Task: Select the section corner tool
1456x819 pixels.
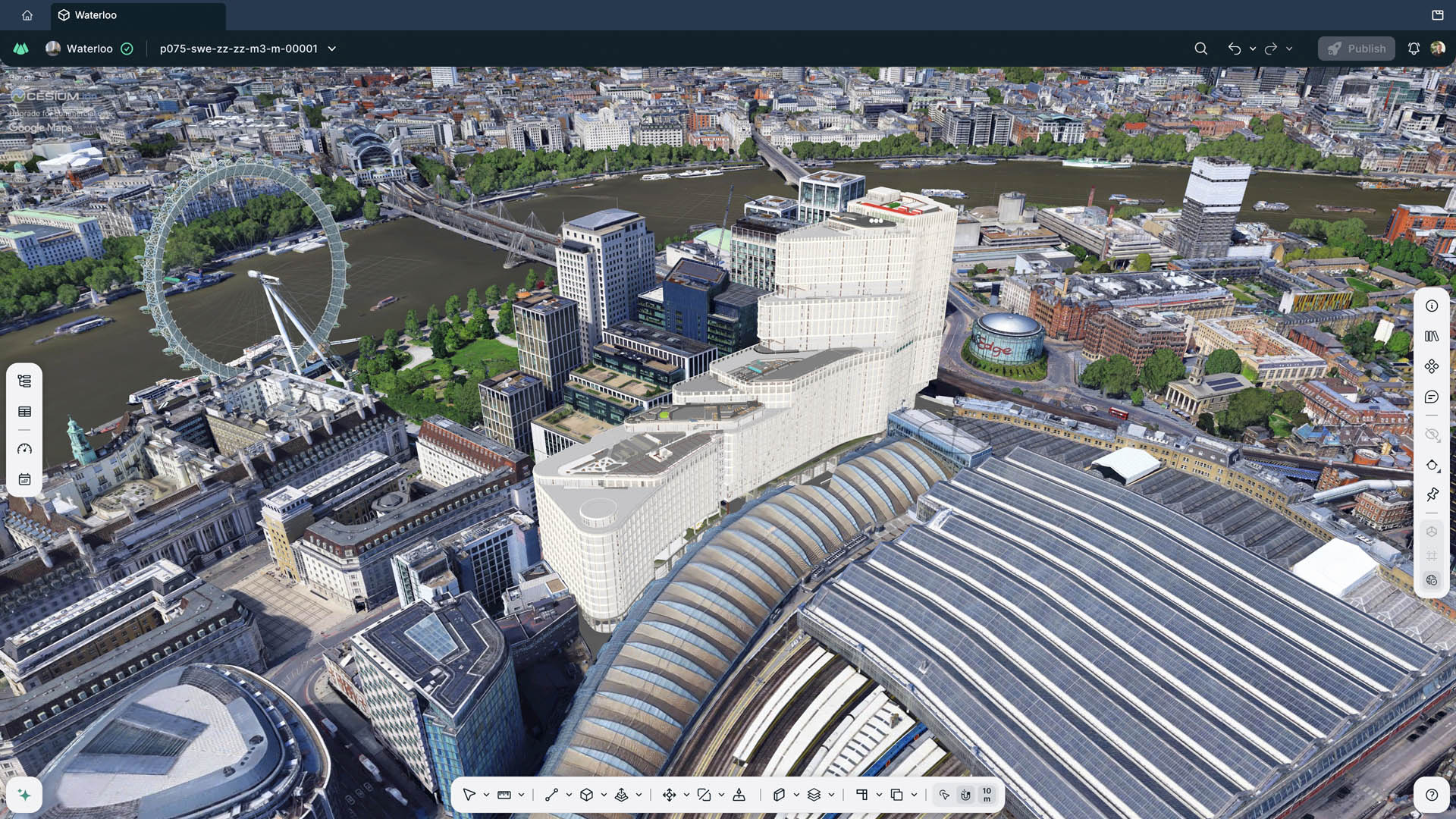Action: tap(861, 795)
